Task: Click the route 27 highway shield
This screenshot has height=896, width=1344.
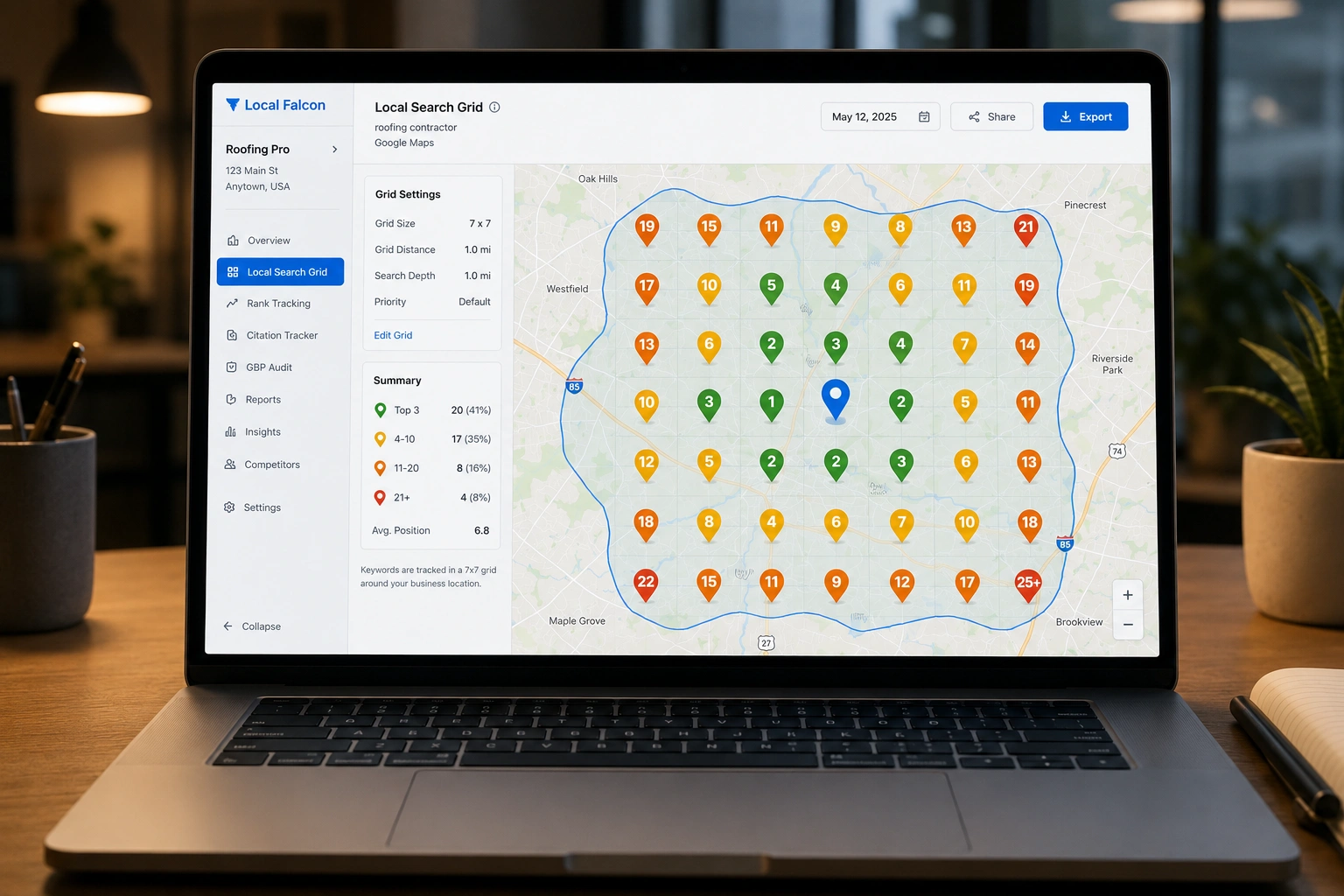Action: pyautogui.click(x=766, y=643)
